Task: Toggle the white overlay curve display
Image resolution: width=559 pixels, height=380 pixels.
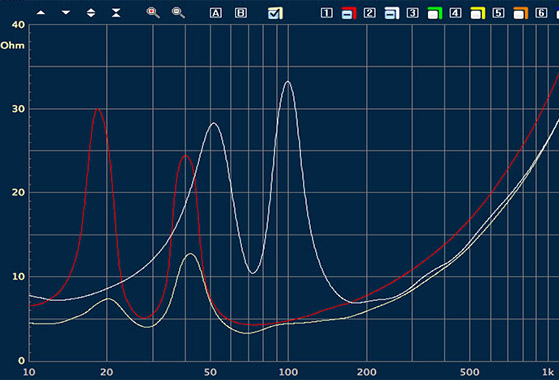Action: click(x=391, y=14)
